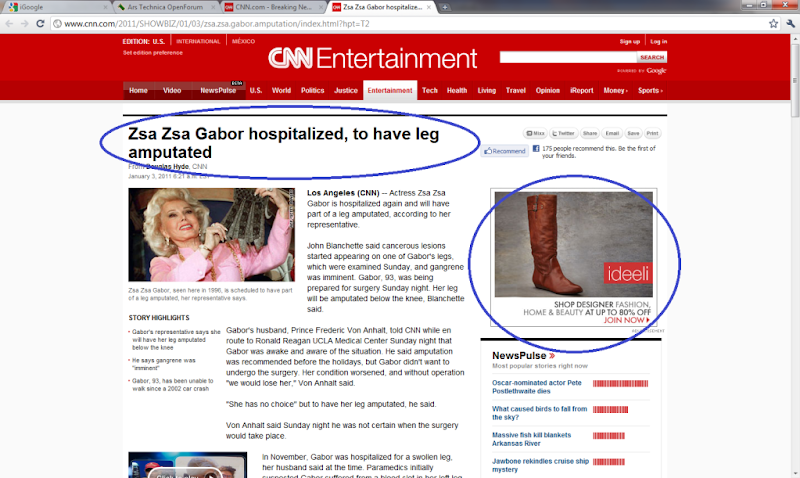Click the Print article button
This screenshot has width=800, height=478.
[653, 133]
